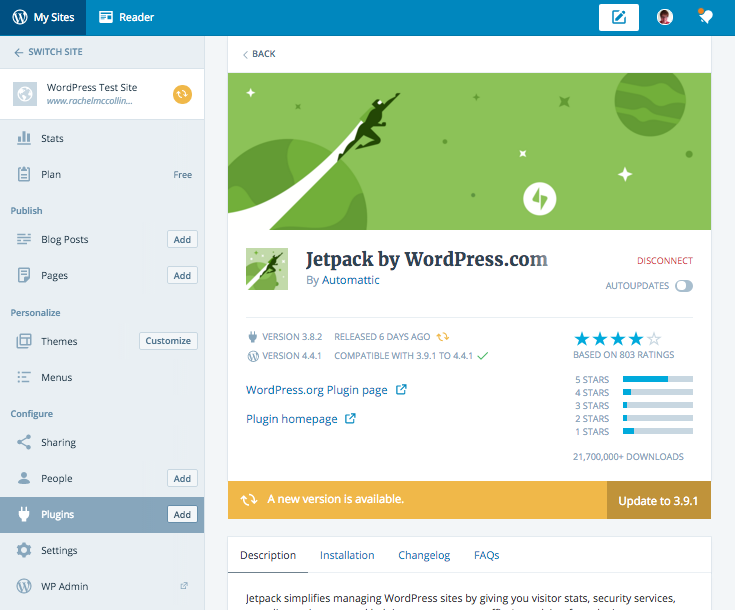Screen dimensions: 735x610
Task: Click the Plugins plug icon in sidebar
Action: click(x=24, y=514)
